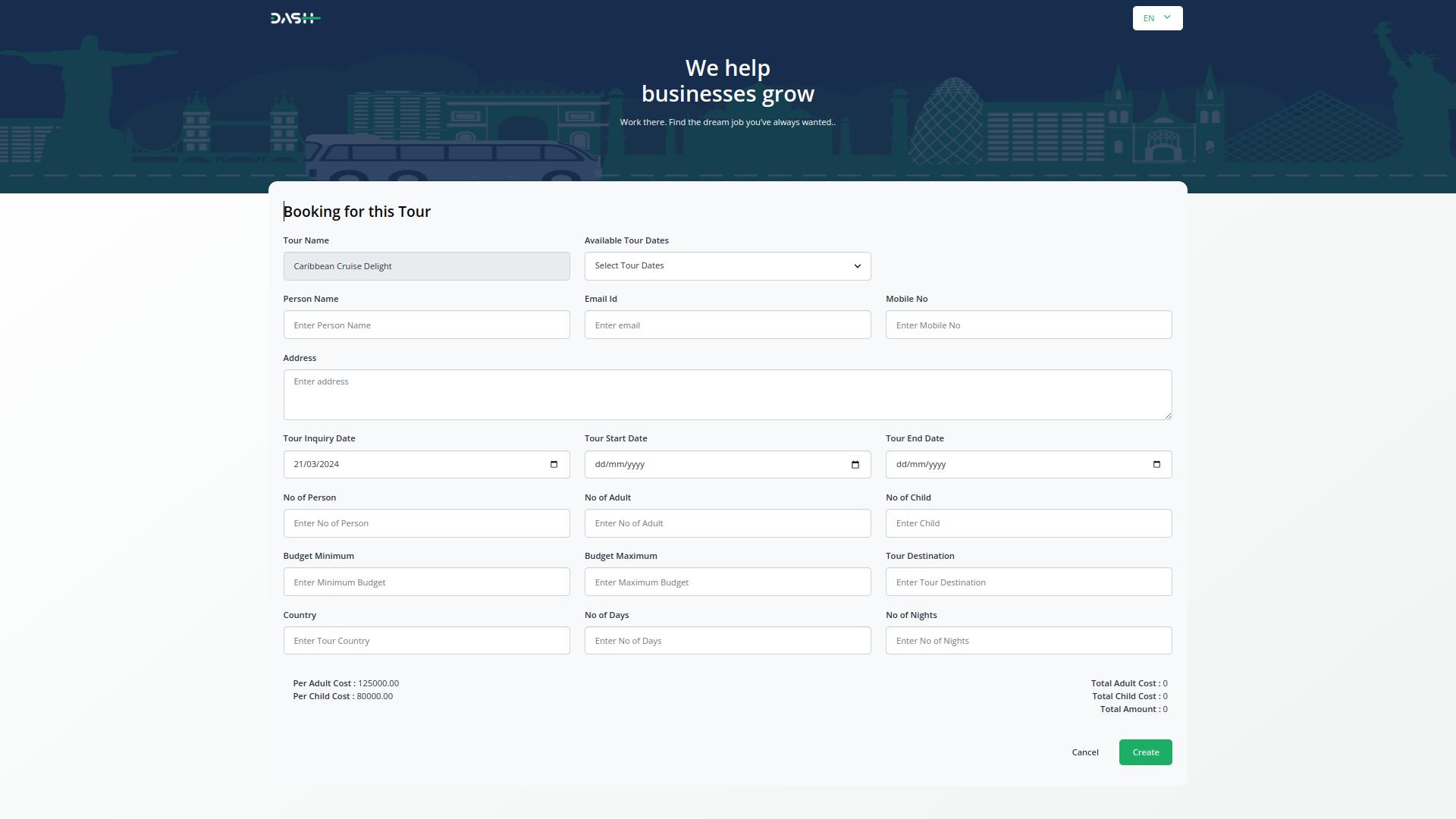Open the Tour End Date calendar picker

[1156, 464]
